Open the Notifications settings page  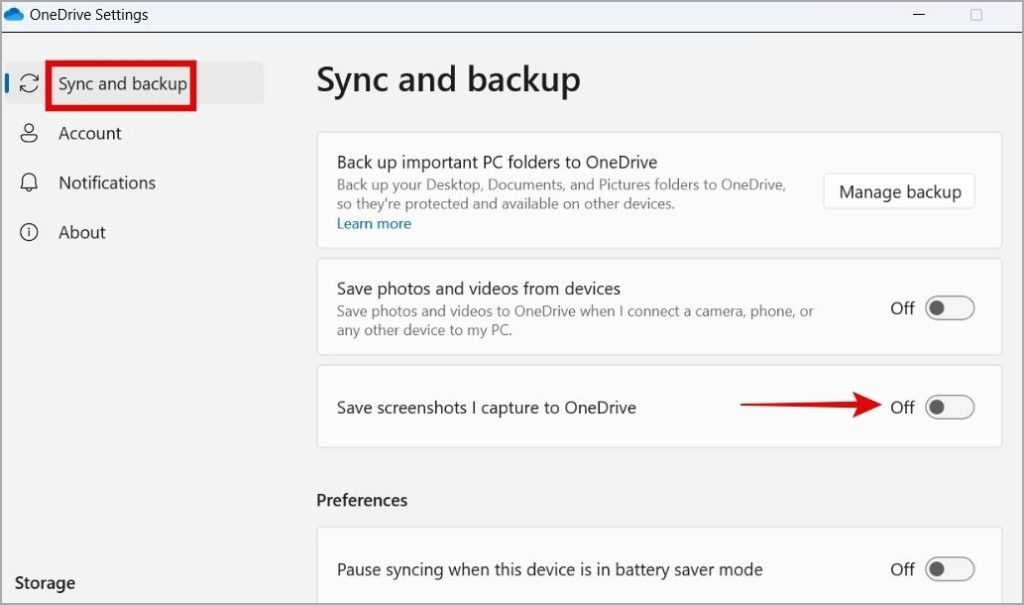[107, 182]
